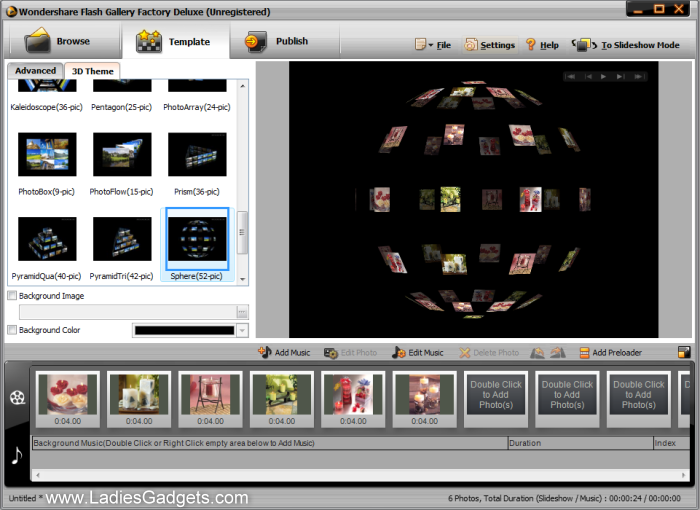Enable the Background Color checkbox
The width and height of the screenshot is (700, 510).
(x=12, y=330)
